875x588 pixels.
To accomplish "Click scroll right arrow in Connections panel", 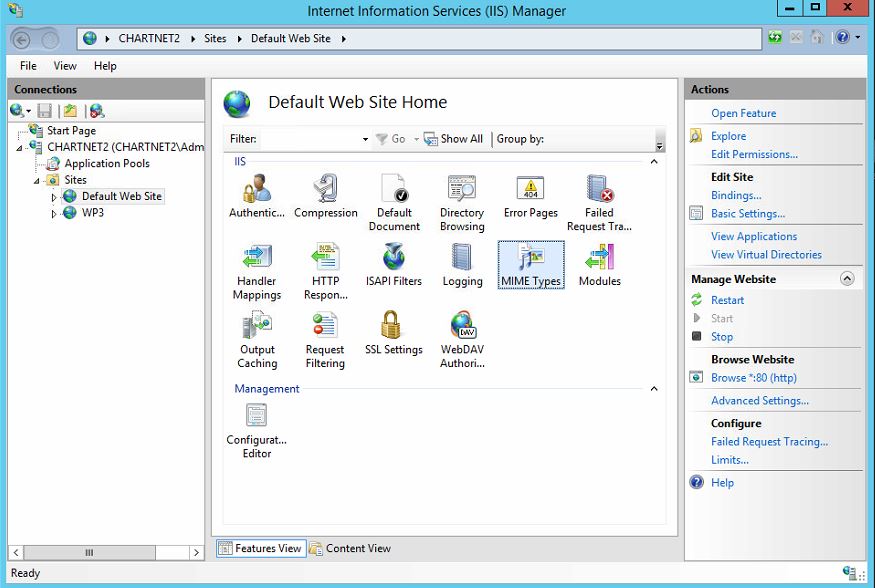I will pos(196,552).
